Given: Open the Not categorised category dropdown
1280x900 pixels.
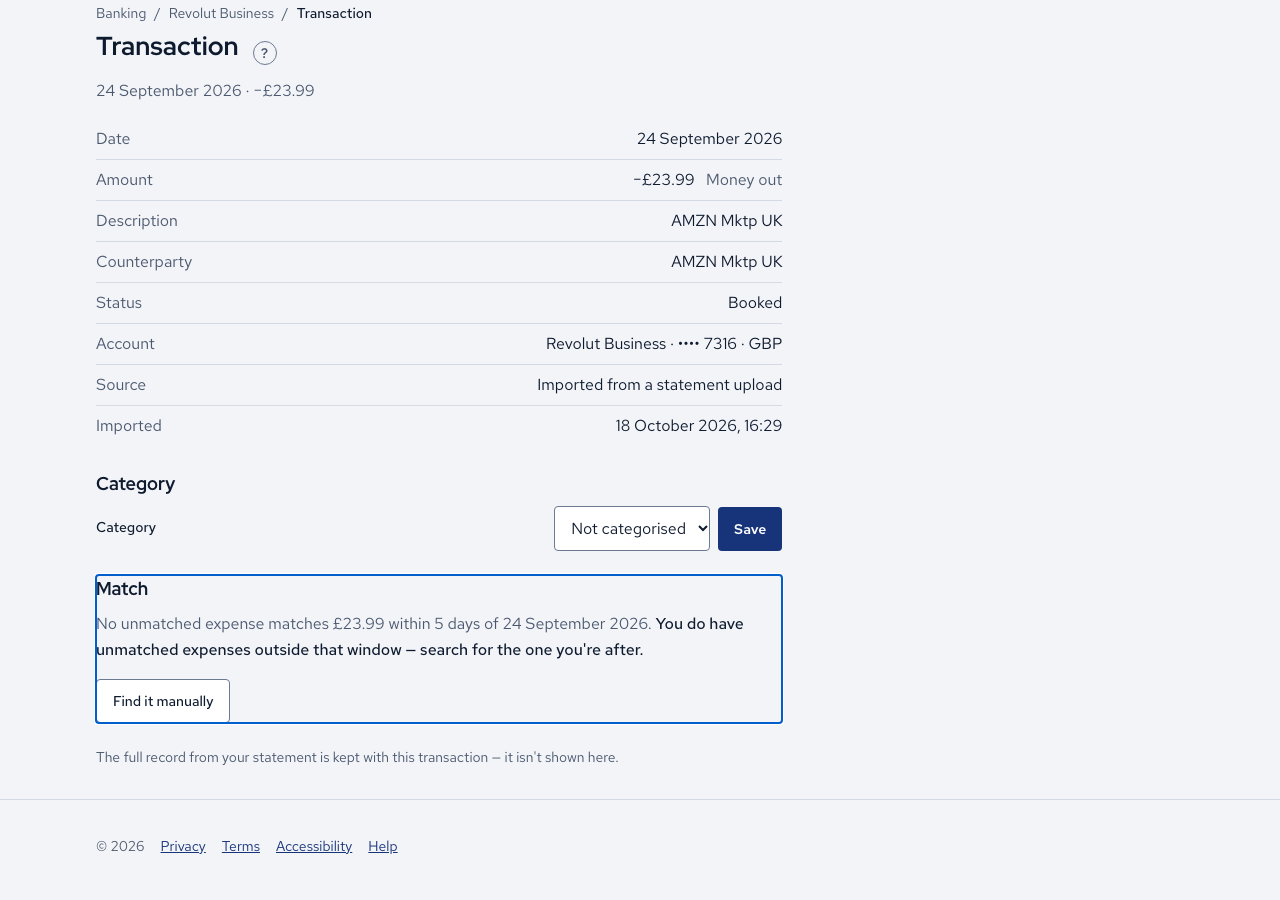Looking at the screenshot, I should coord(632,528).
